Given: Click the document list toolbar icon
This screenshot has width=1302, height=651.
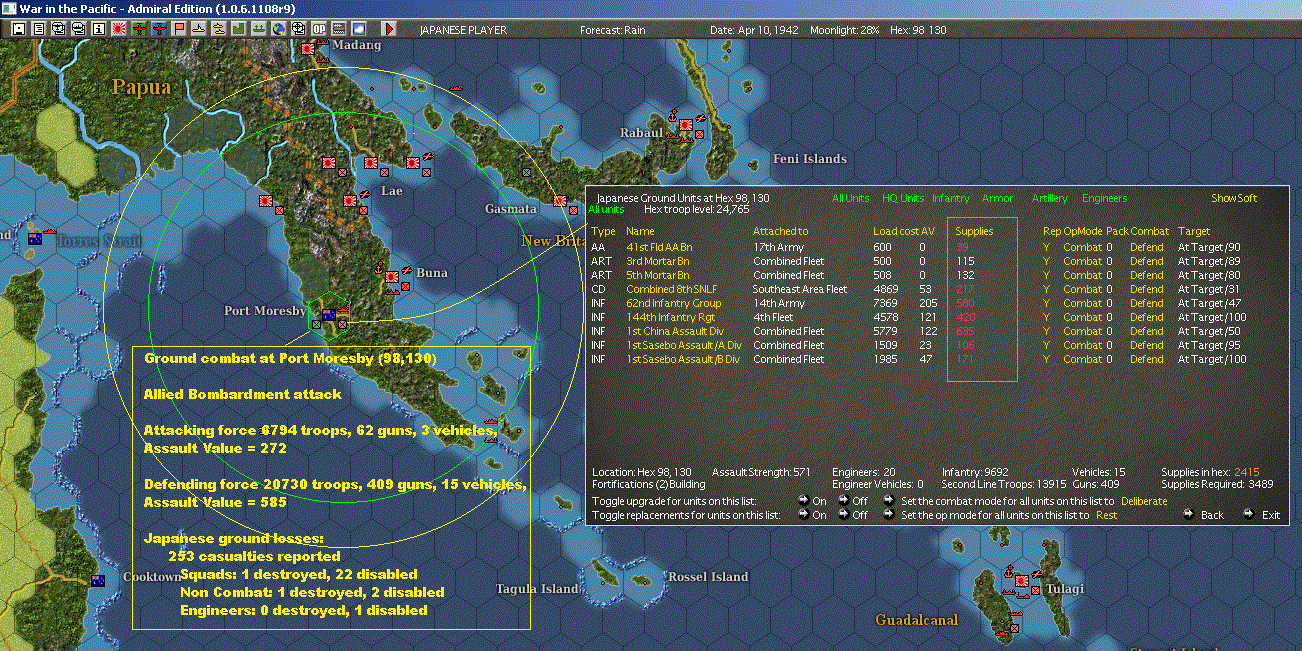Looking at the screenshot, I should point(39,29).
